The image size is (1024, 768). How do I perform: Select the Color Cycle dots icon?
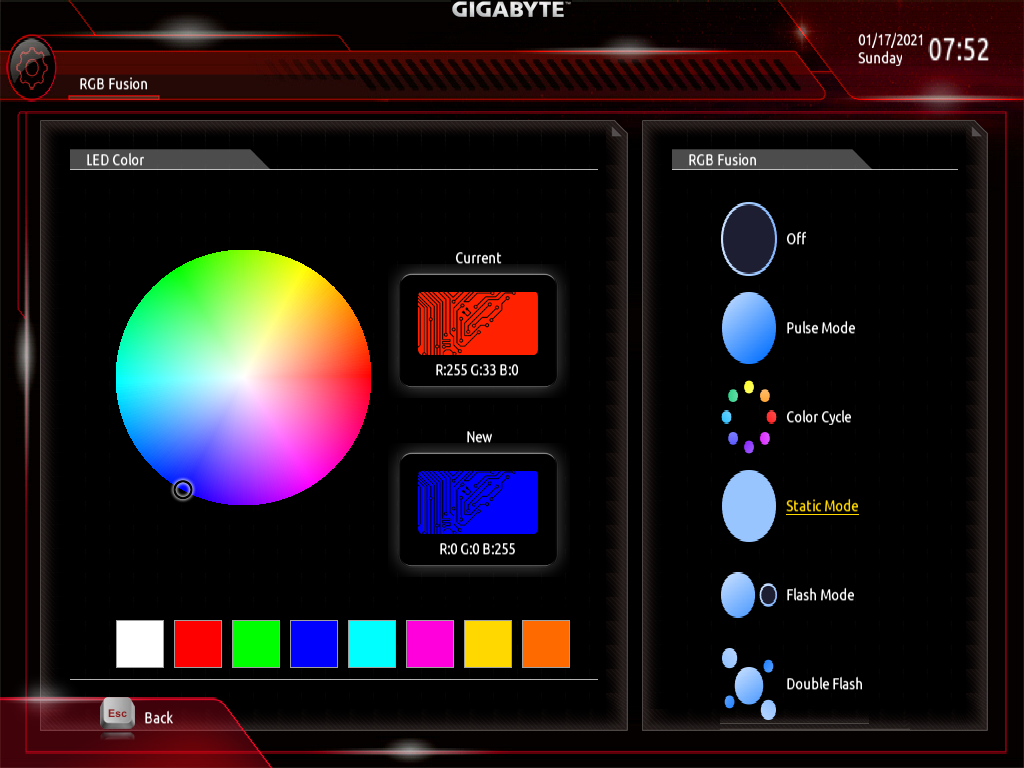[748, 417]
